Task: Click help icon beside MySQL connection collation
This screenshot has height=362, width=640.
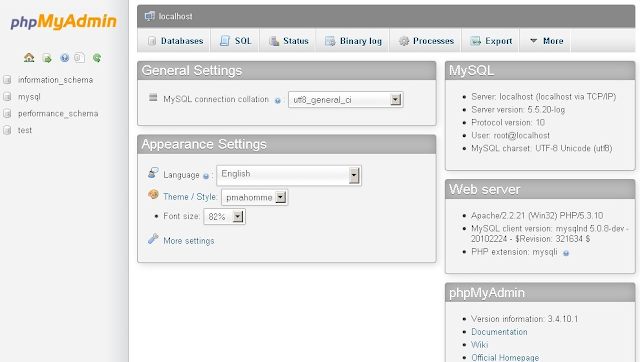Action: [x=278, y=100]
